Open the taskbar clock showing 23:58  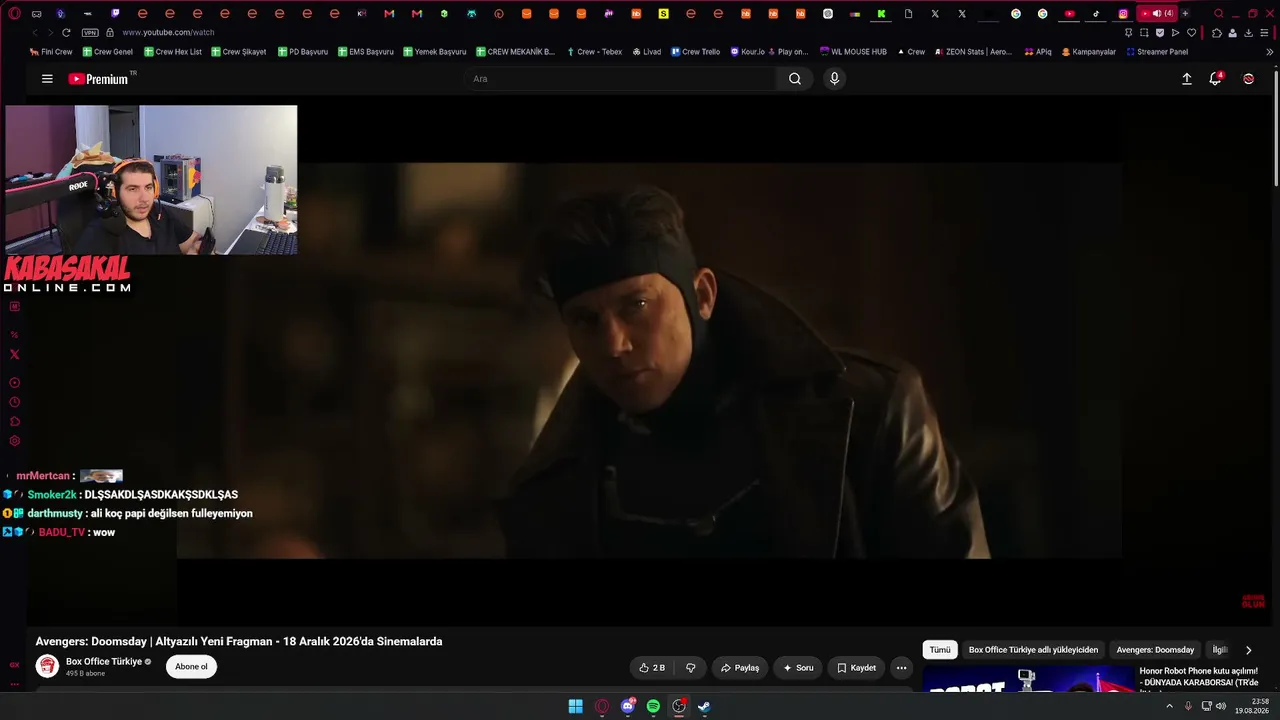point(1251,706)
